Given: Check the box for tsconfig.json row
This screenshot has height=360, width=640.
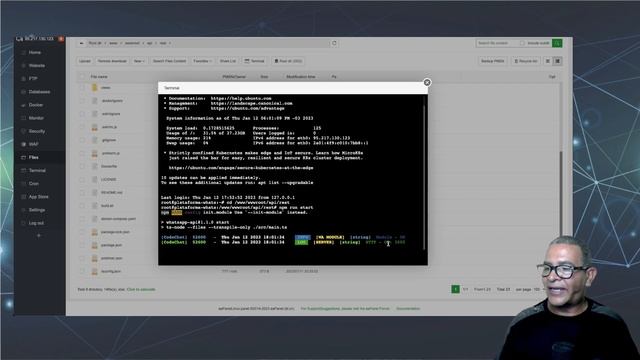Looking at the screenshot, I should [x=82, y=271].
